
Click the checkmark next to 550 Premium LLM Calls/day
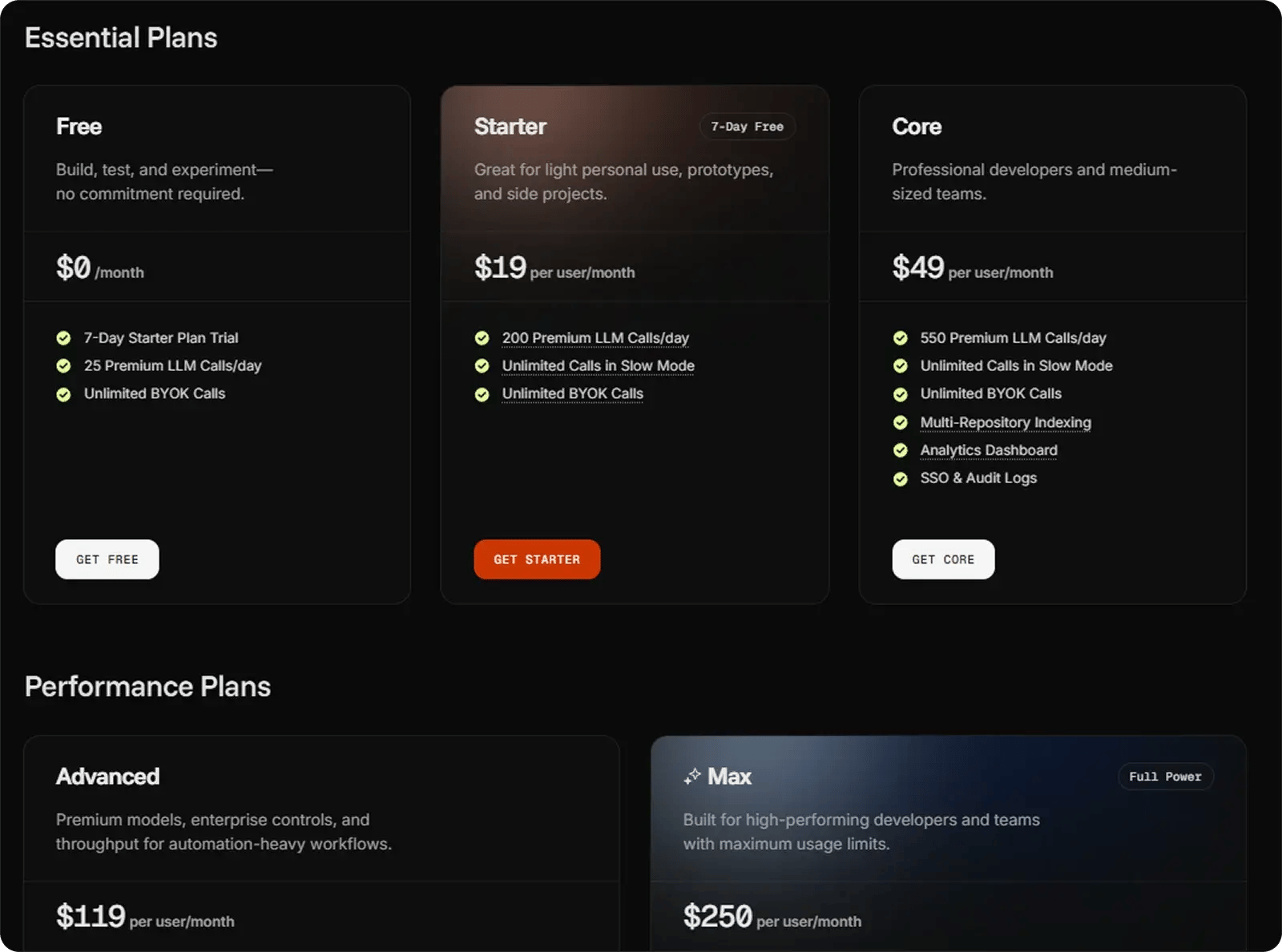click(901, 337)
